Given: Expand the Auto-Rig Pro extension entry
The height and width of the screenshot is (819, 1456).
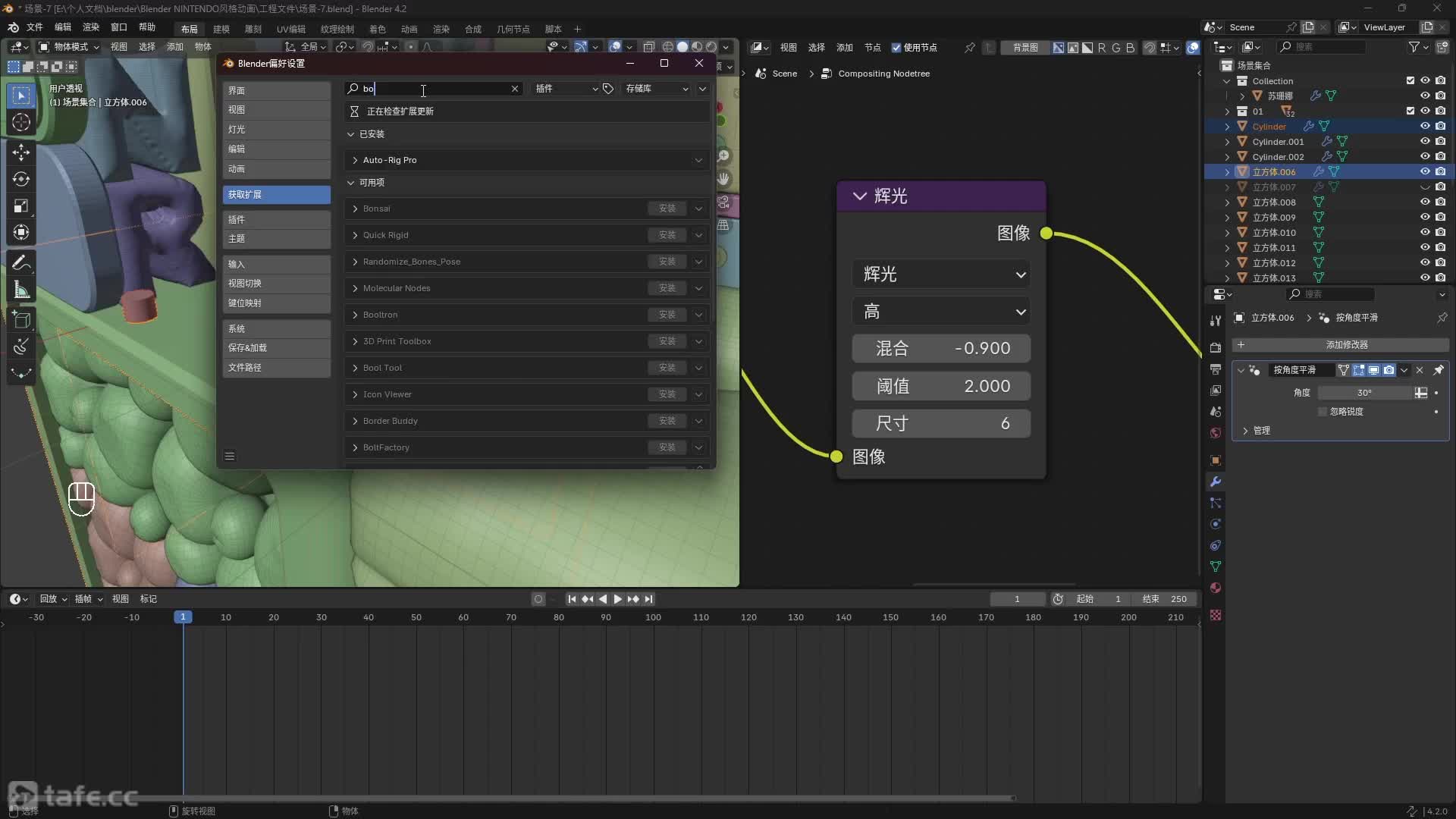Looking at the screenshot, I should click(x=355, y=160).
